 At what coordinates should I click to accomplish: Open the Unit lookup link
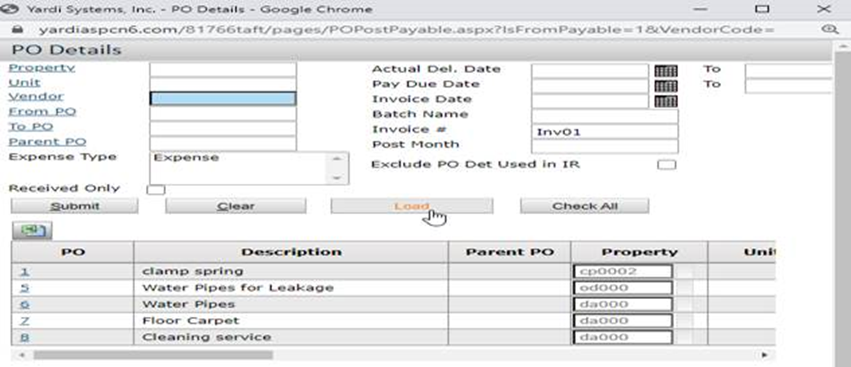click(x=24, y=83)
